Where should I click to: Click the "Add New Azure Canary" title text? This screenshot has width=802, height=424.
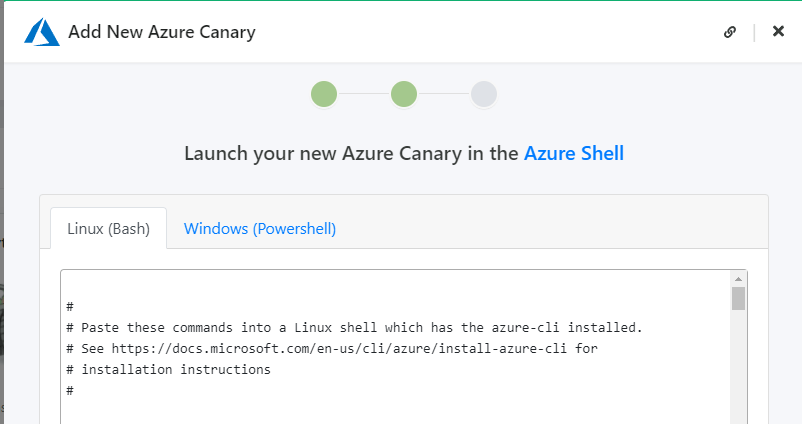[x=161, y=31]
